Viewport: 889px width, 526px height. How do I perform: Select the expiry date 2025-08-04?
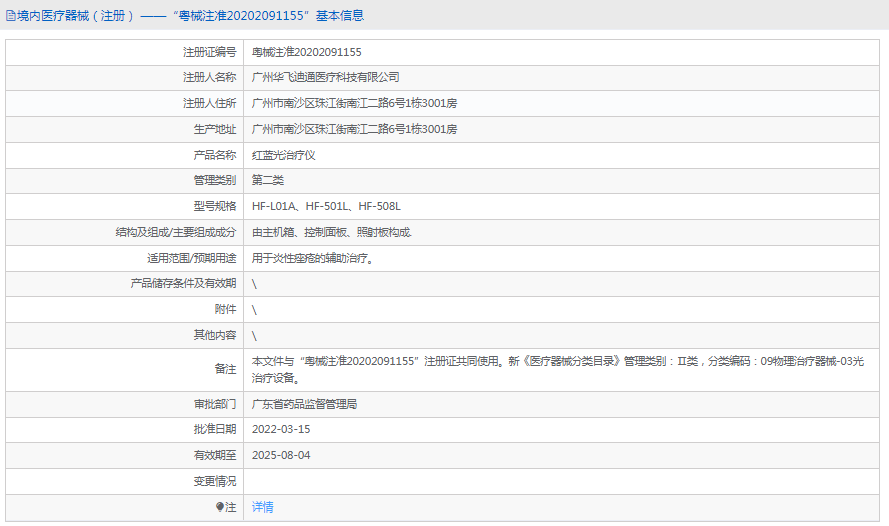coord(281,455)
